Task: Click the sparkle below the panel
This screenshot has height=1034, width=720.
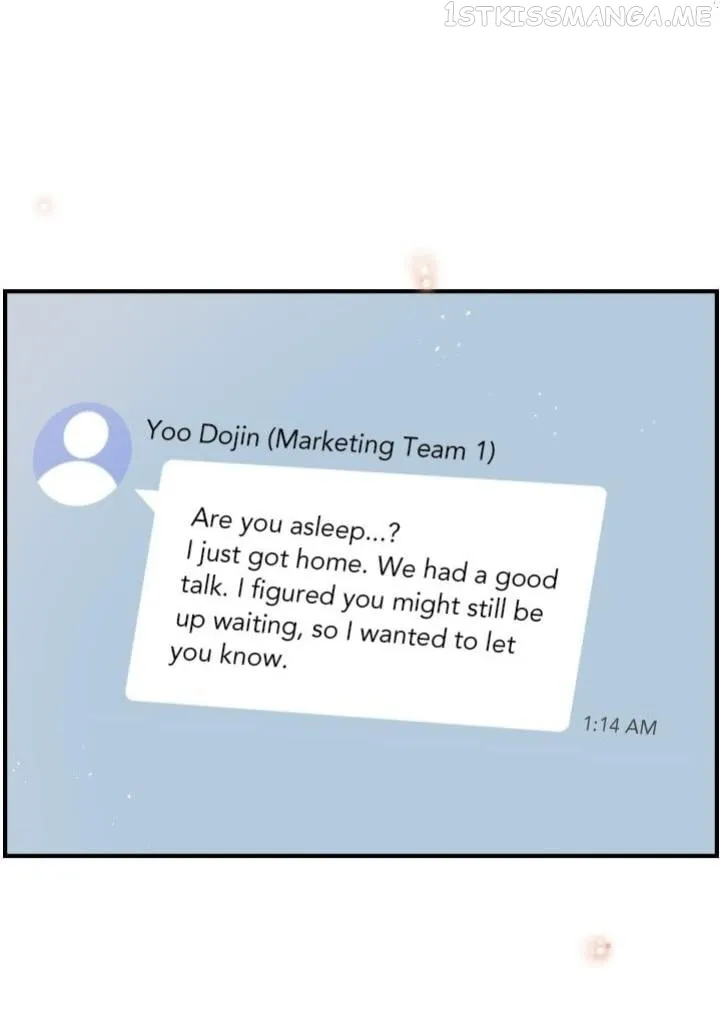Action: [598, 949]
